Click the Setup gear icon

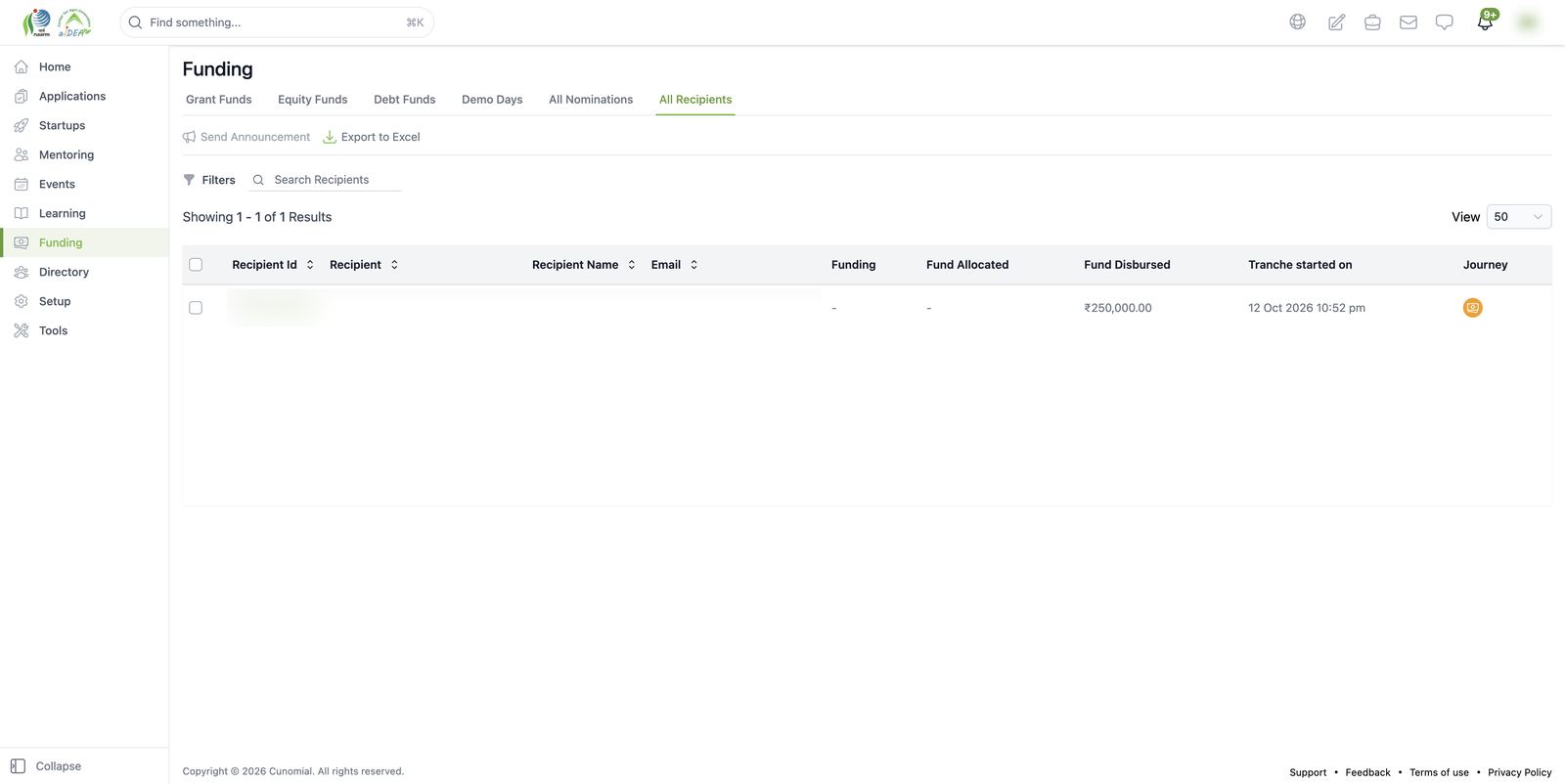click(22, 301)
